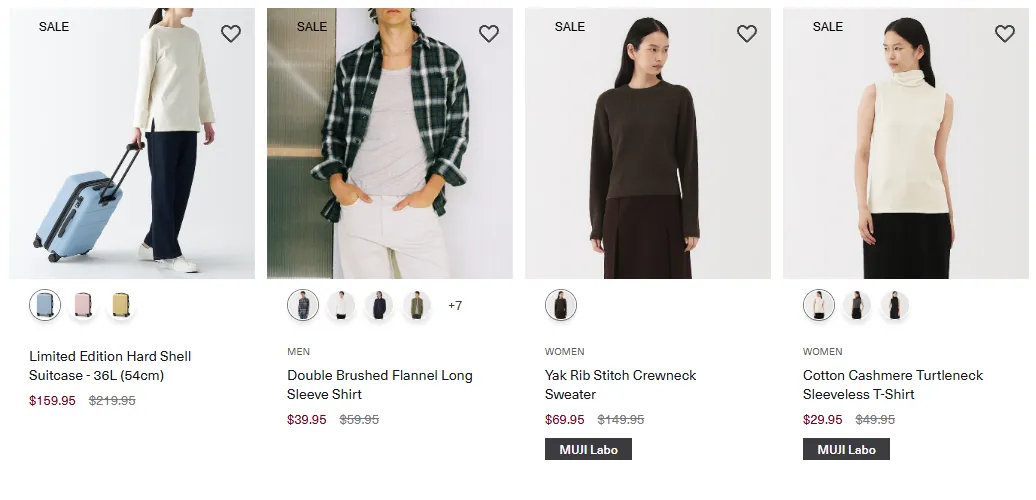Click heart icon on Yak Rib Sweater

tap(747, 34)
